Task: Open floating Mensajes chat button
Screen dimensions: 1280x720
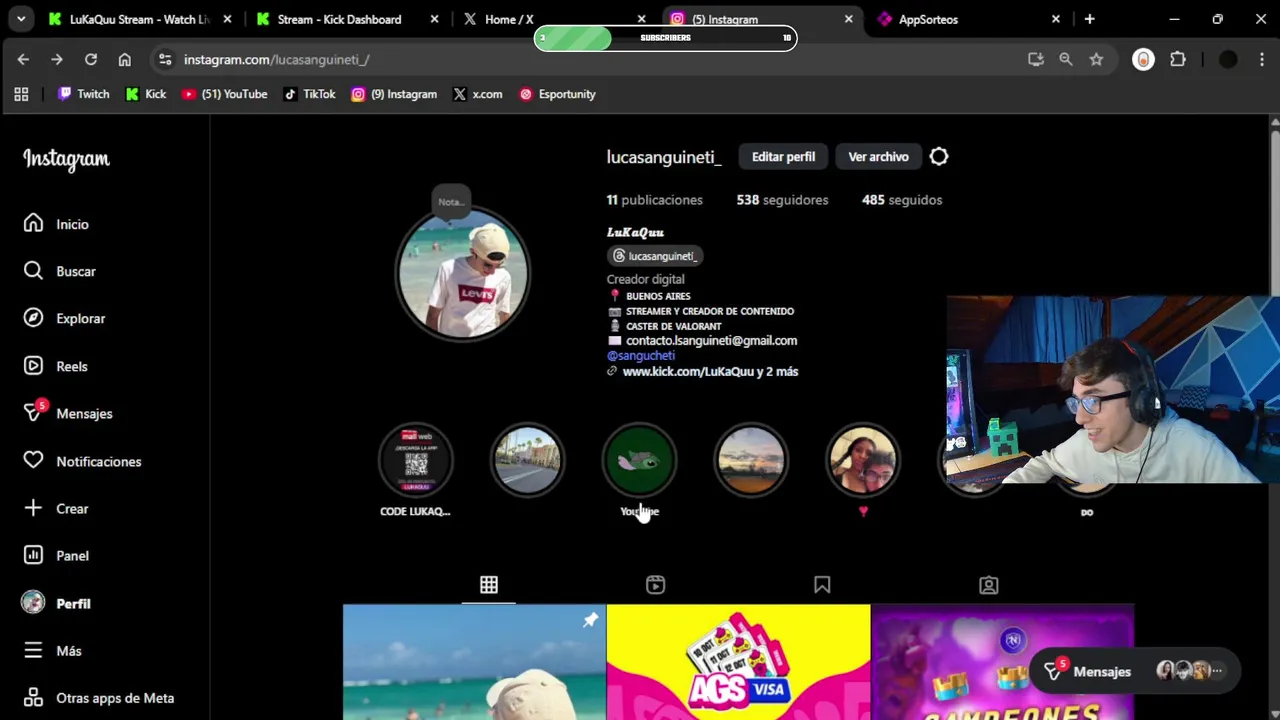Action: pyautogui.click(x=1135, y=671)
